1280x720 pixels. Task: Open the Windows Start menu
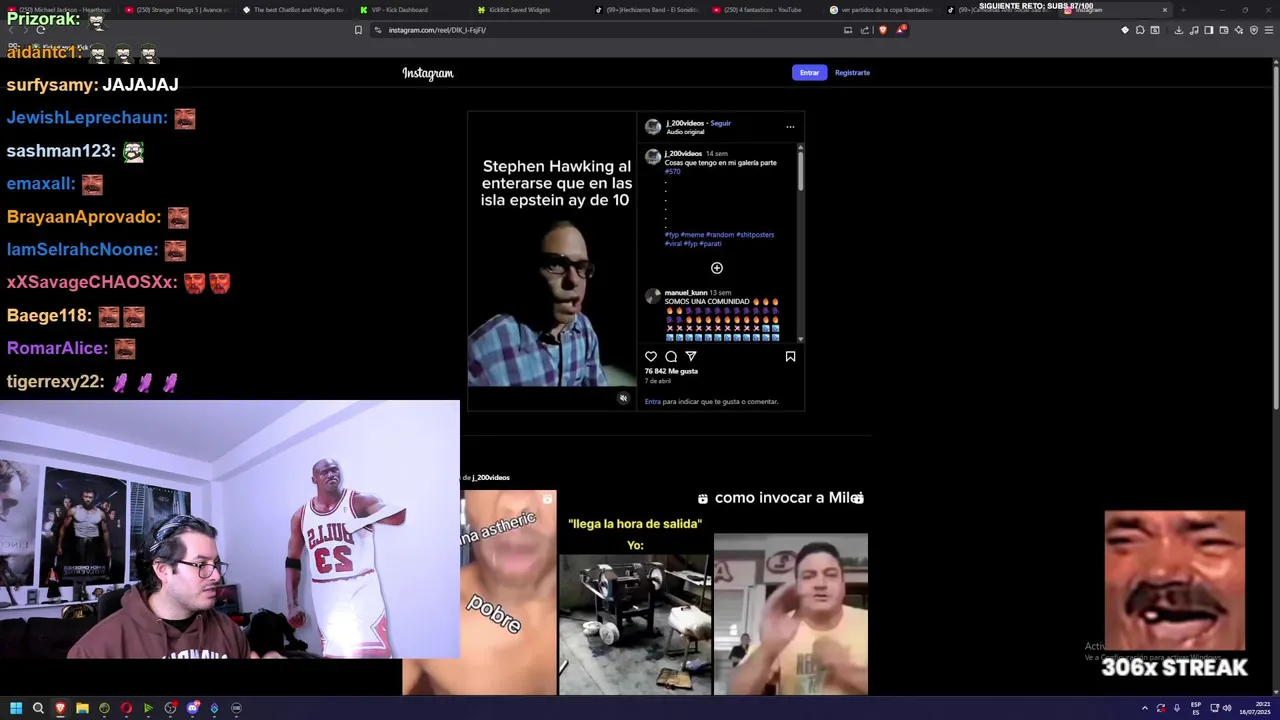tap(16, 708)
